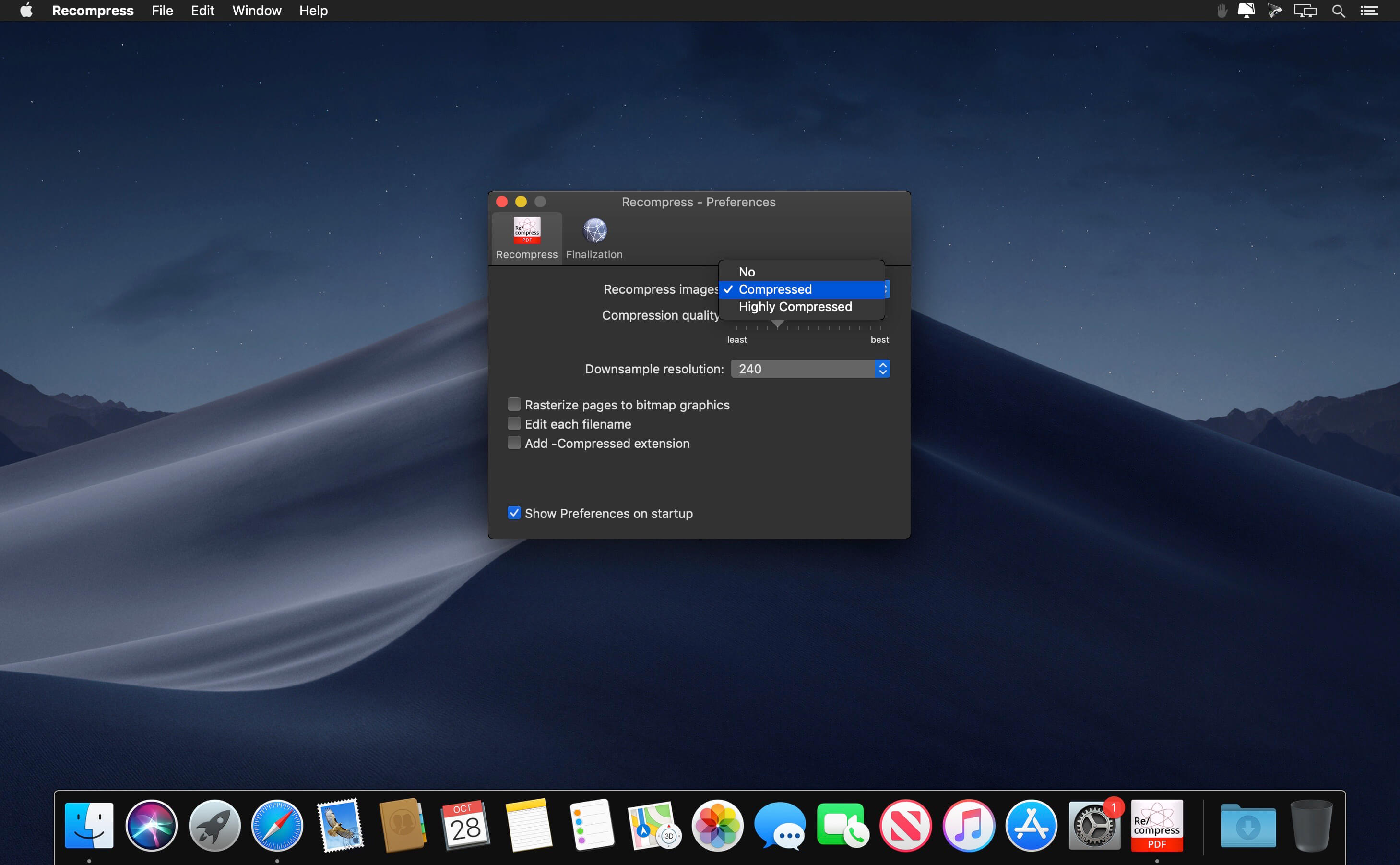Open the File menu

pyautogui.click(x=162, y=11)
